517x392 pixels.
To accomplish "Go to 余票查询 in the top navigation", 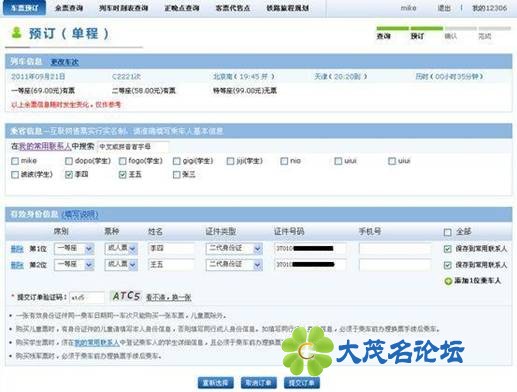I will coord(69,8).
